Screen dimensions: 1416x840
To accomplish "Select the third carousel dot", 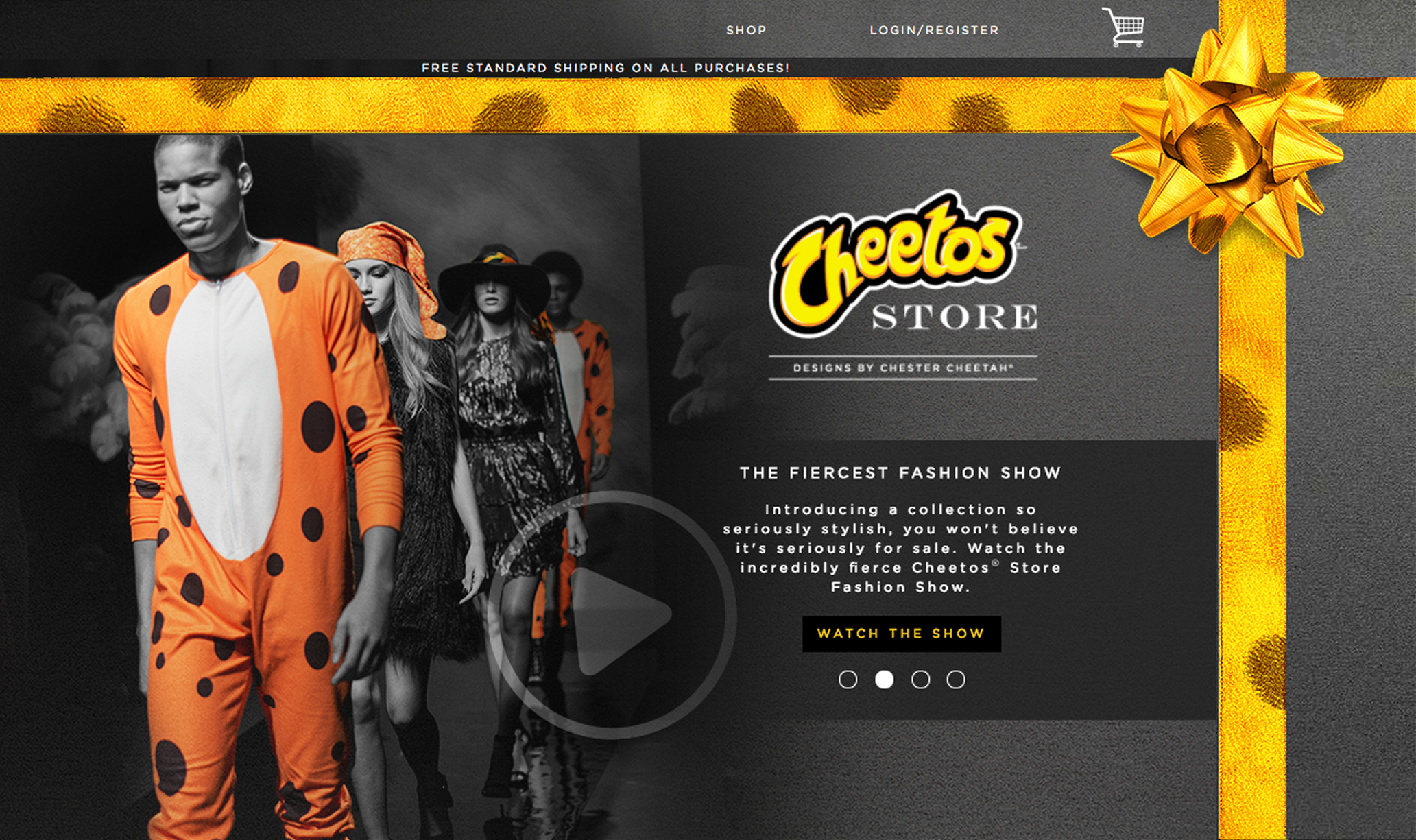I will tap(920, 680).
